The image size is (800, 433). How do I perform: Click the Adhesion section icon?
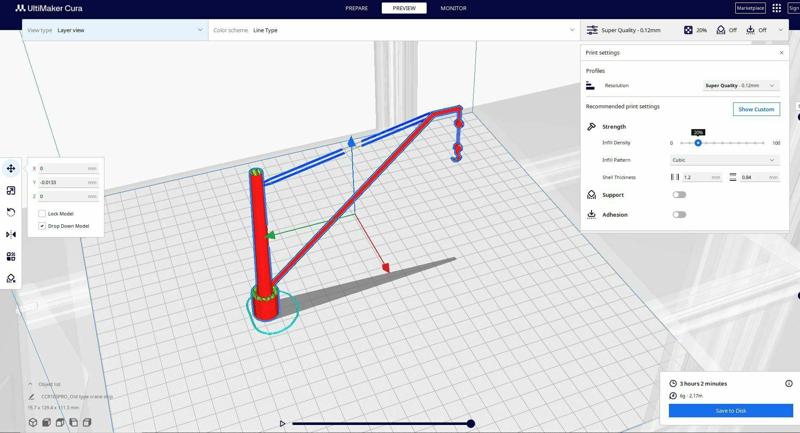591,215
